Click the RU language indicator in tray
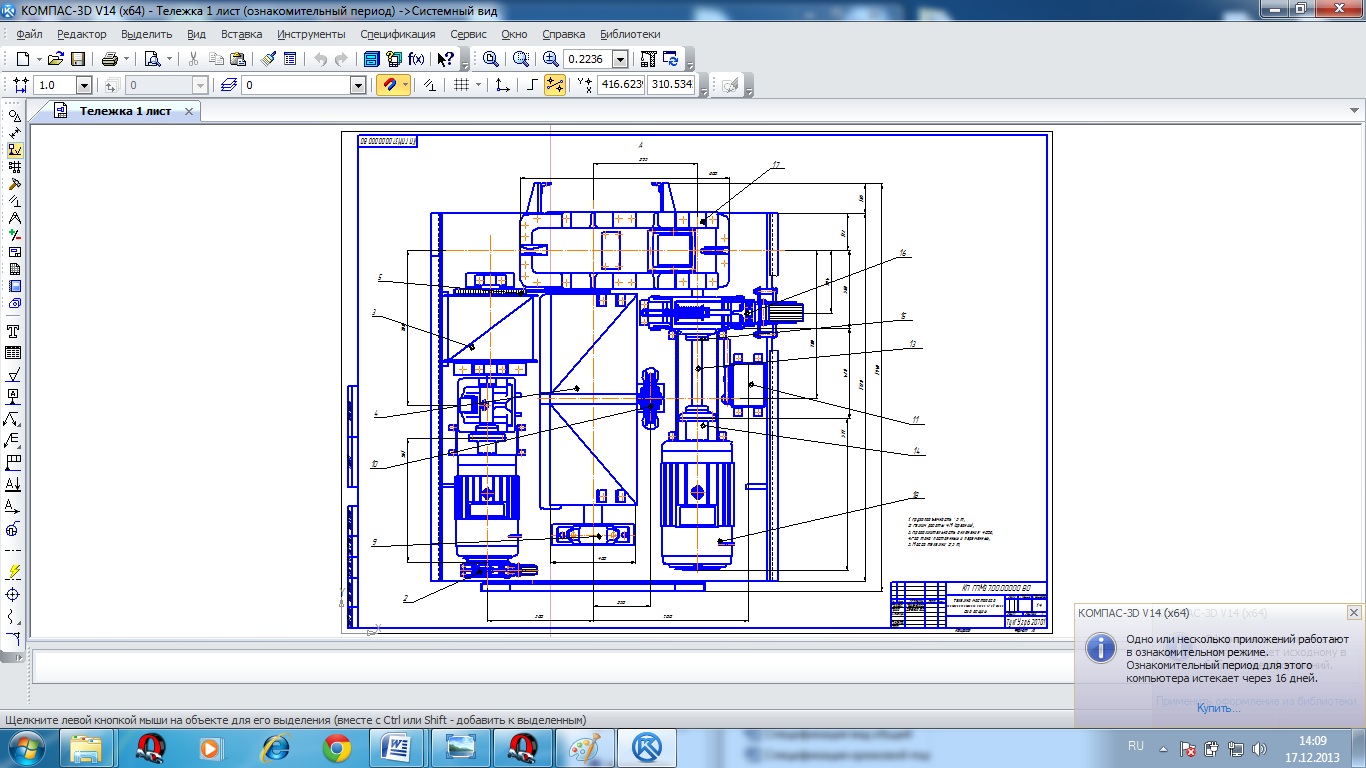 point(1136,747)
